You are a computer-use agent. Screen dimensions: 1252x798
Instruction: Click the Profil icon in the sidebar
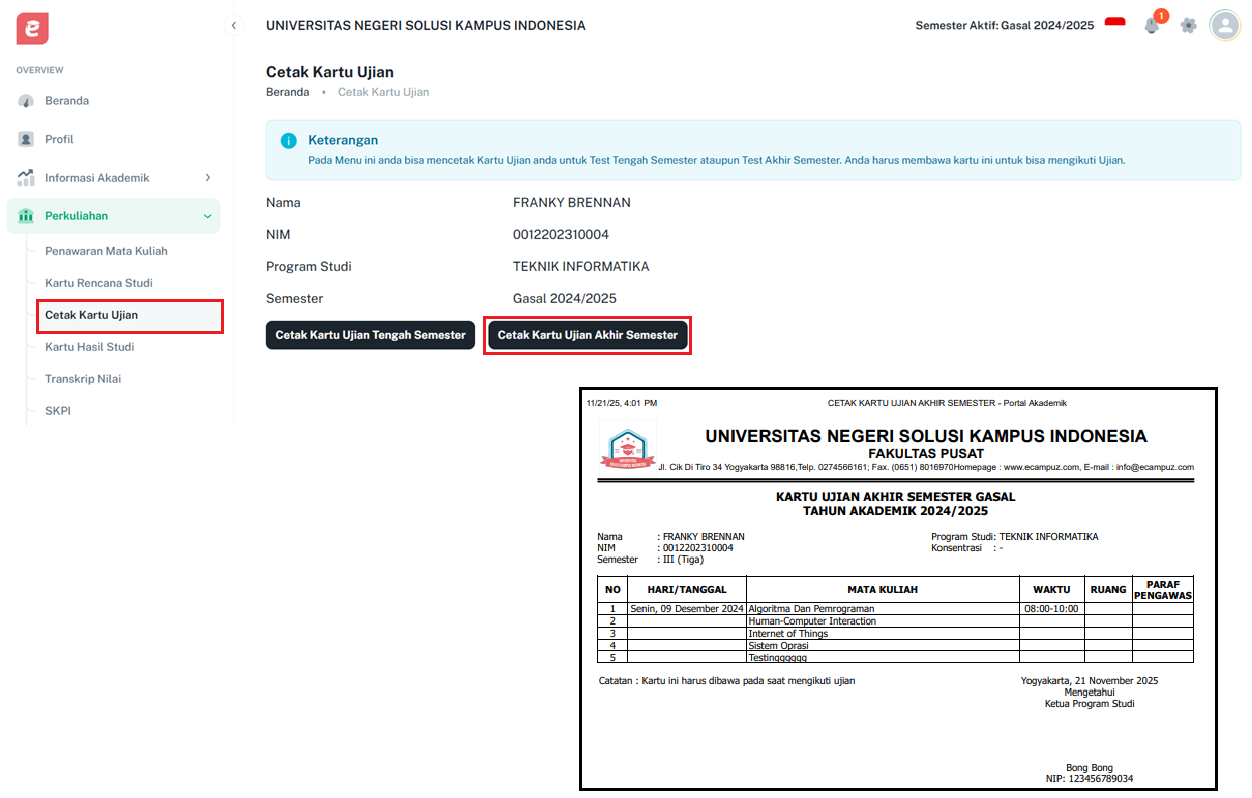(x=24, y=139)
